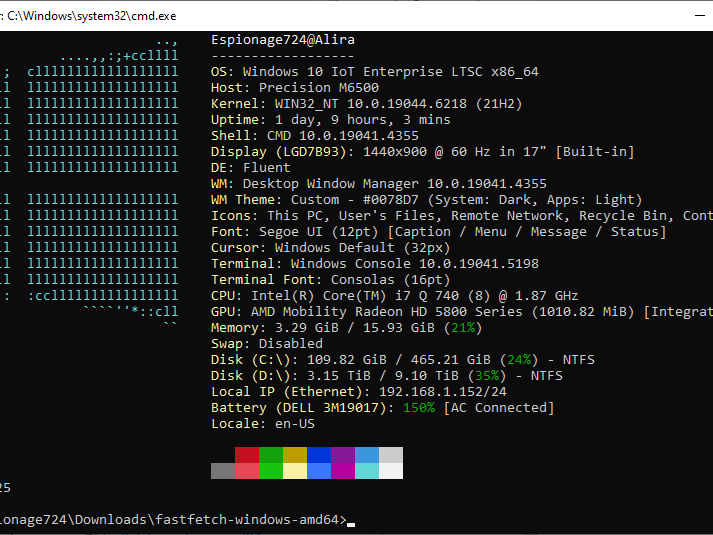Screen dimensions: 713x535
Task: Click the Espionage724@Alira header text
Action: 283,39
